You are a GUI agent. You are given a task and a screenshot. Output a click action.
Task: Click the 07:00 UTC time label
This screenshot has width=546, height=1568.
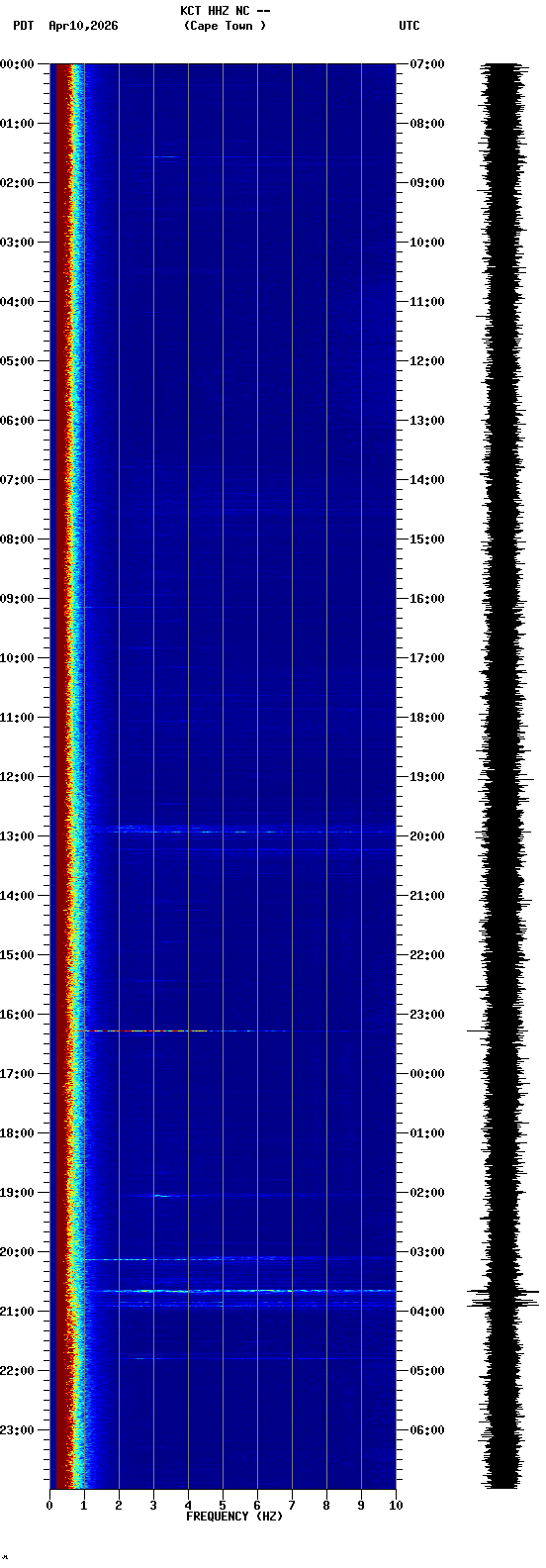click(x=427, y=64)
